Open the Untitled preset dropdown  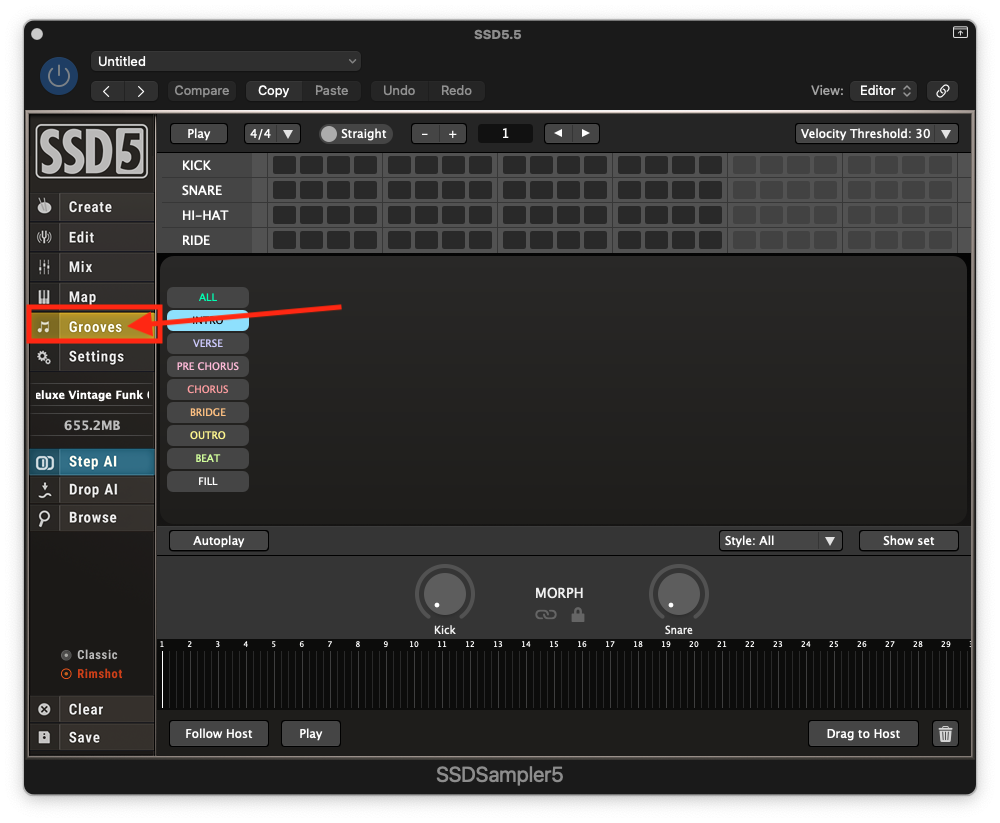tap(226, 61)
